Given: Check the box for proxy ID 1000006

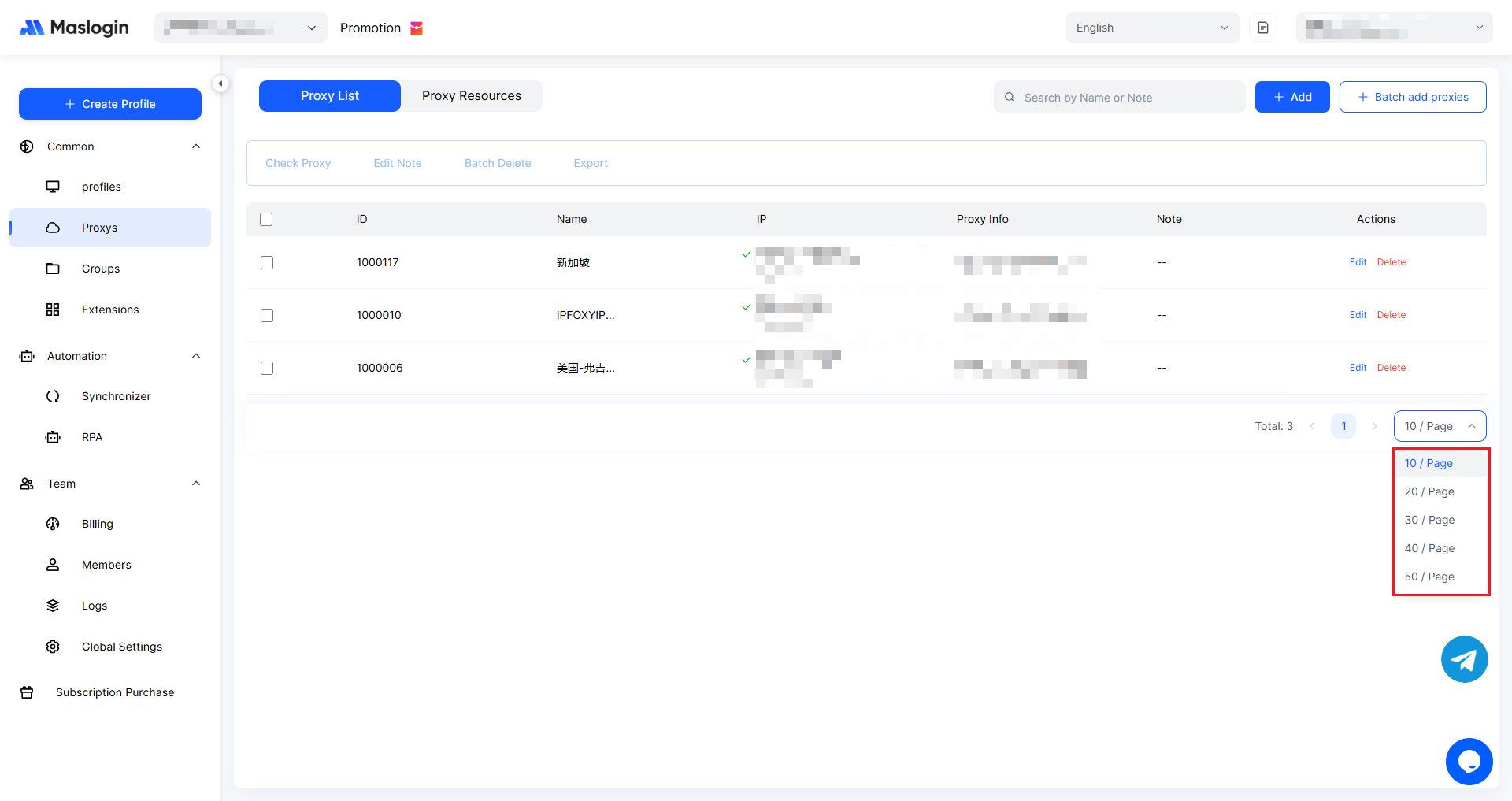Looking at the screenshot, I should 267,368.
